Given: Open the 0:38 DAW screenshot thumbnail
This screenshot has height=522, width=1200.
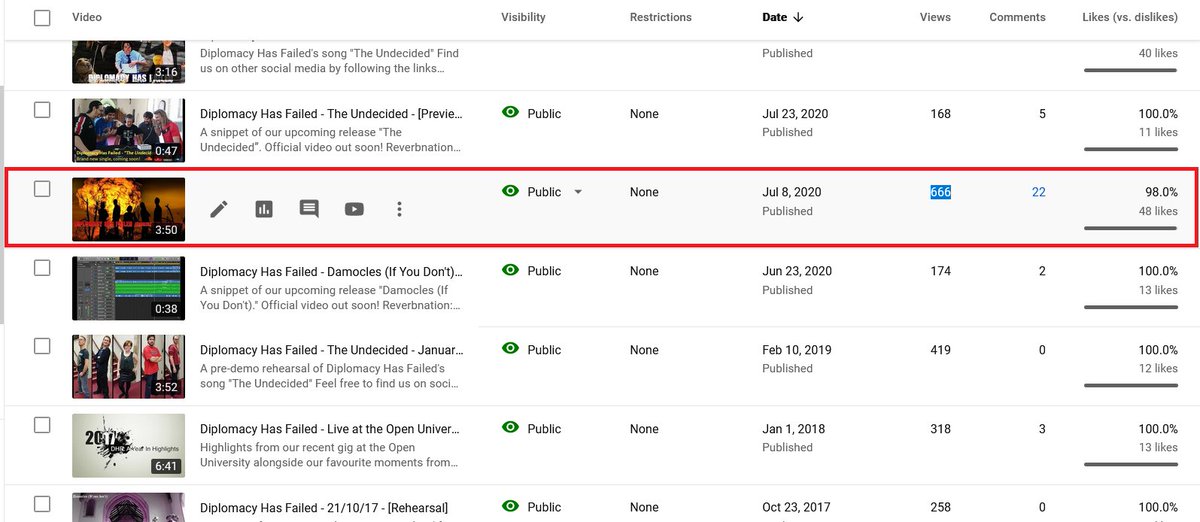Looking at the screenshot, I should (128, 288).
